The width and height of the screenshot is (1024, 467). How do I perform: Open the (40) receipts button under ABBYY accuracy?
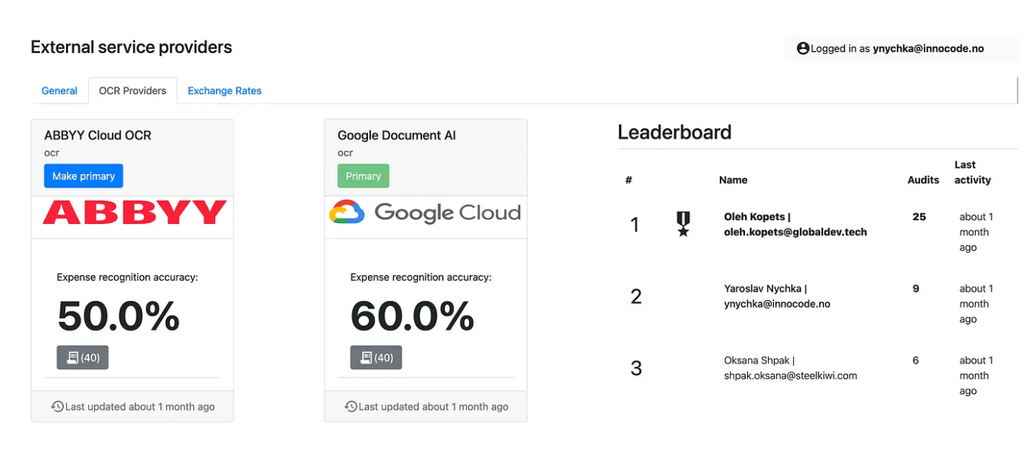(x=82, y=357)
